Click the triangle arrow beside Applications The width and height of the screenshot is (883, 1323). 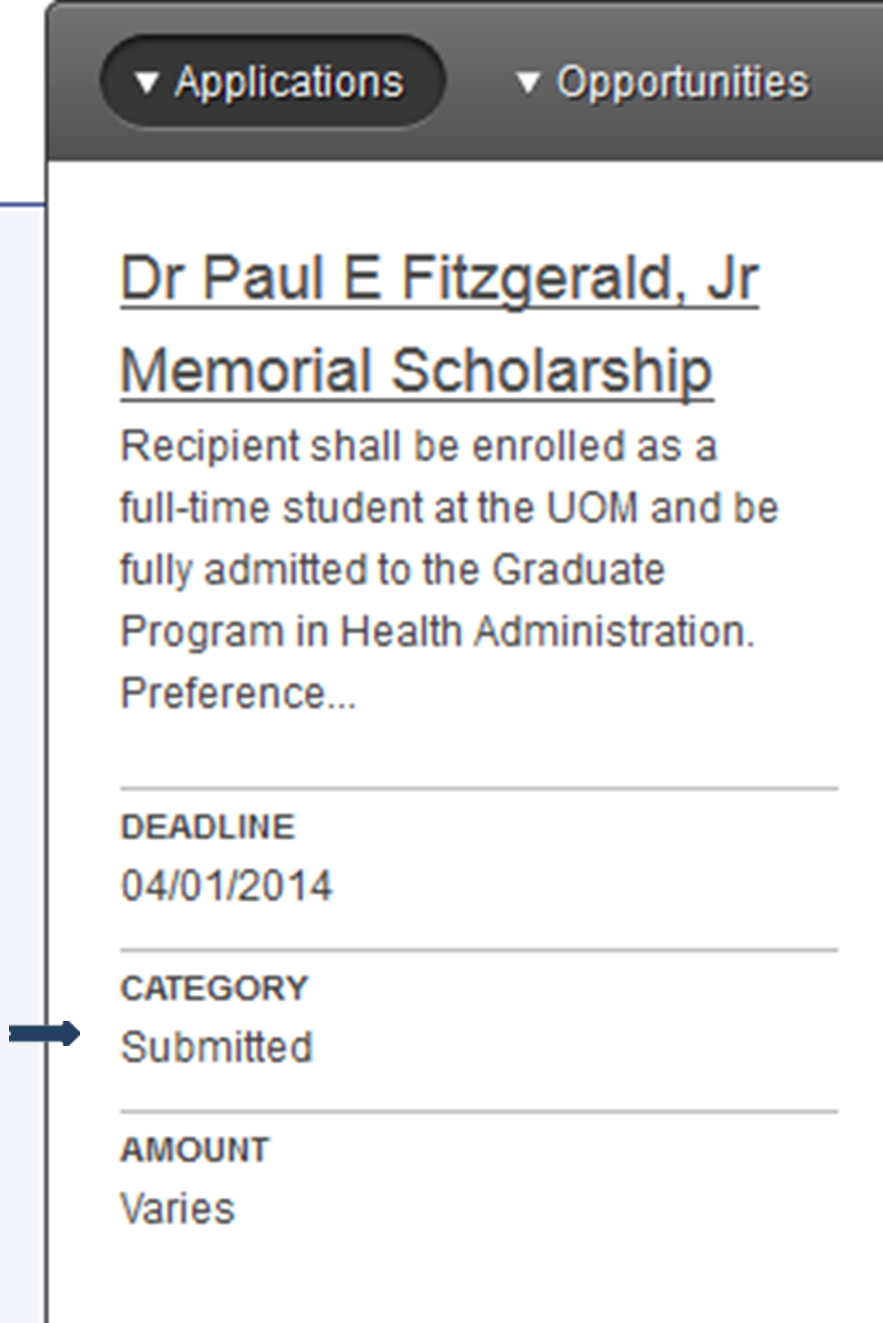(147, 84)
